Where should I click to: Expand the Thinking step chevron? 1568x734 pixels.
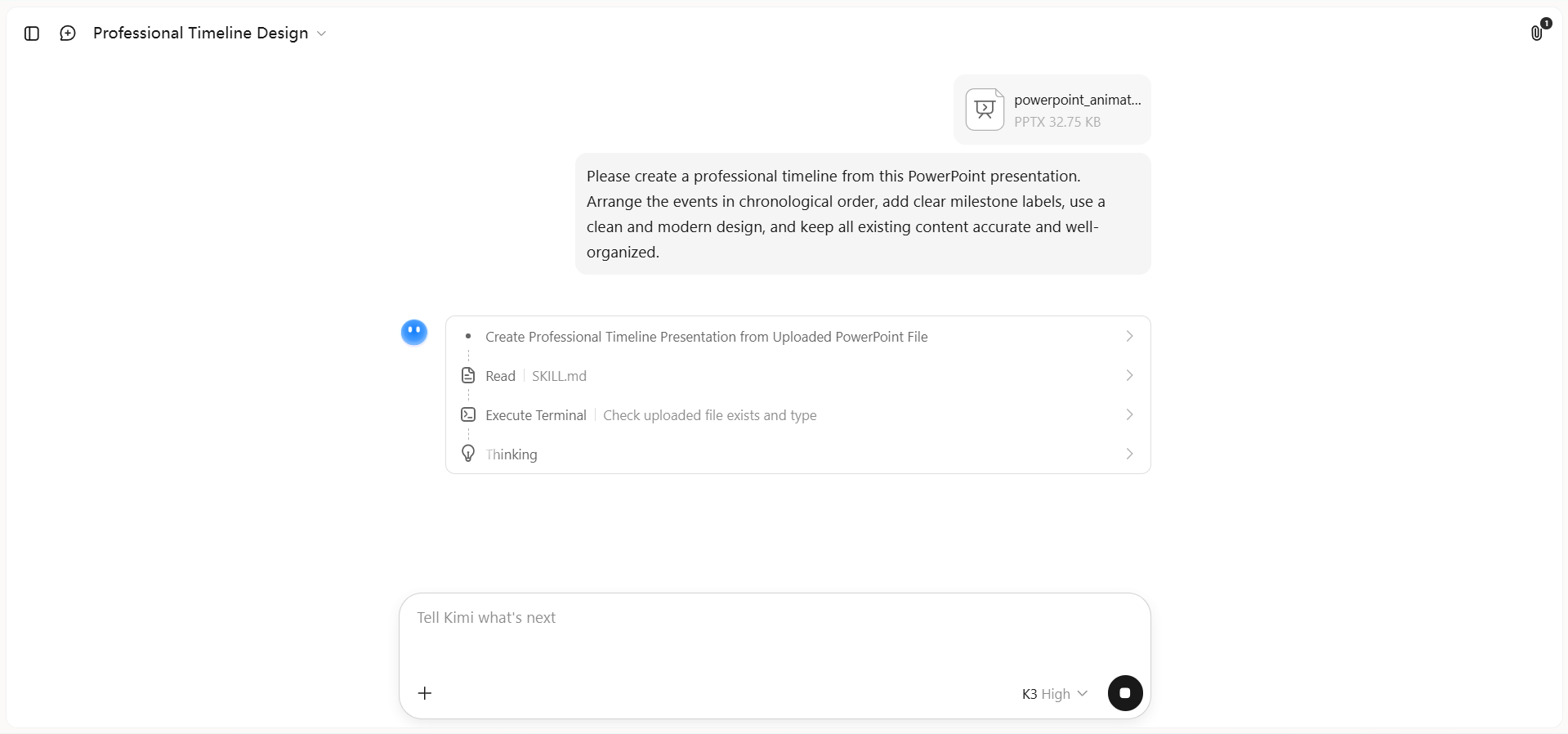(x=1129, y=454)
